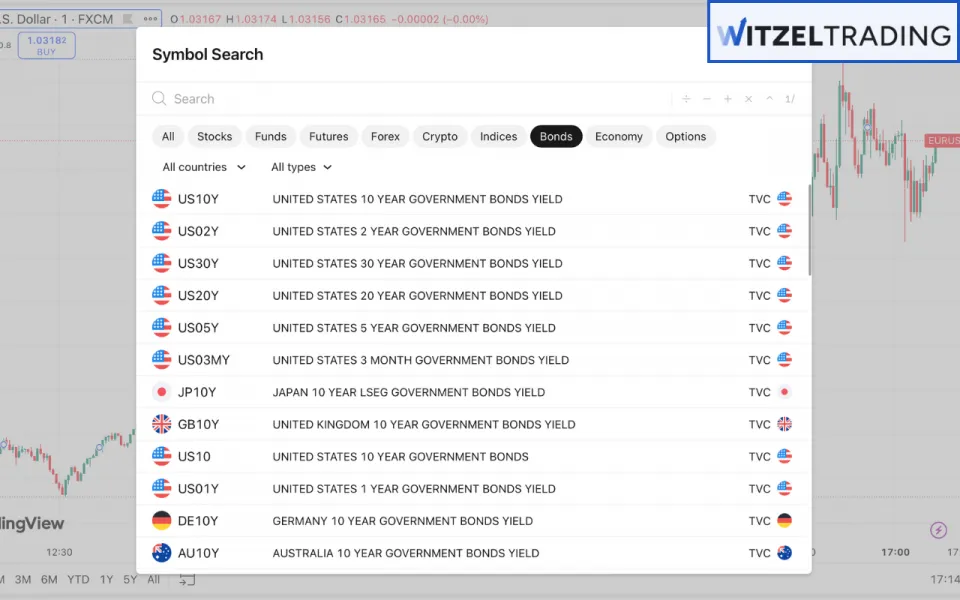The image size is (960, 600).
Task: Click the magnifier icon in the search bar
Action: (159, 99)
